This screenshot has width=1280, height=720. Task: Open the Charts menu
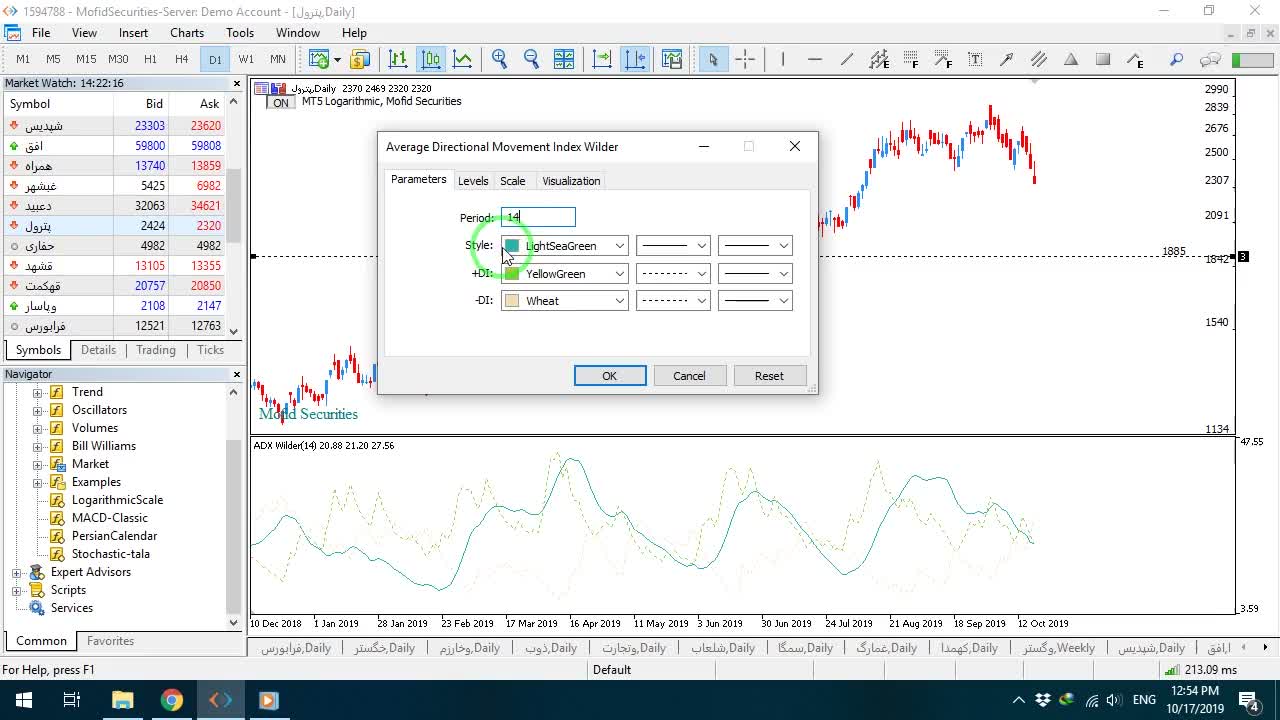click(x=187, y=33)
